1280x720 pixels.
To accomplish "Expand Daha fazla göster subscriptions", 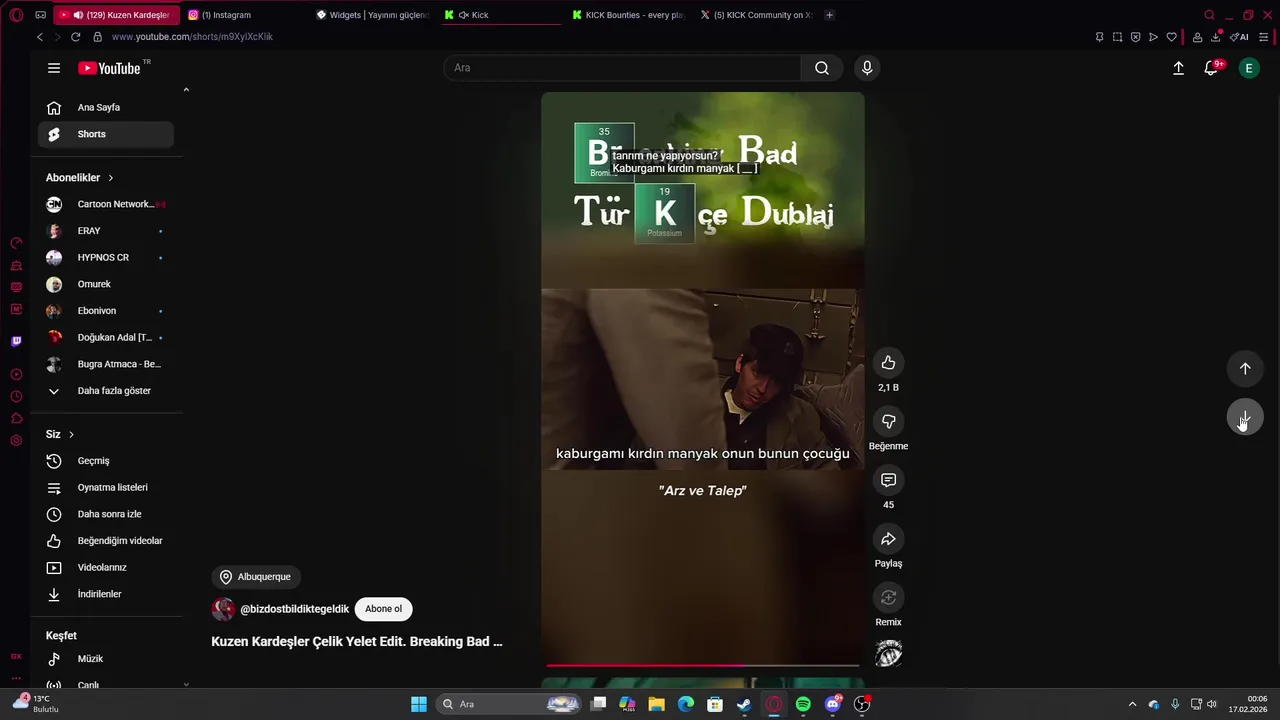I will pyautogui.click(x=106, y=391).
